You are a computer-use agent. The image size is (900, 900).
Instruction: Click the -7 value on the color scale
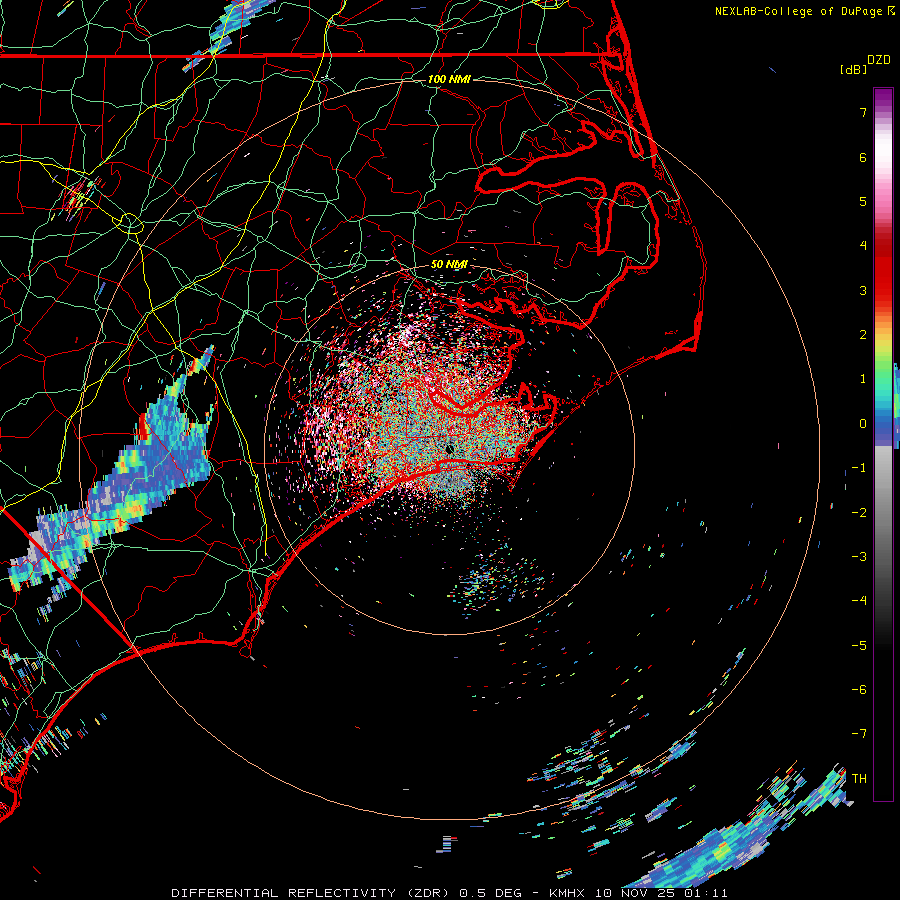click(859, 734)
